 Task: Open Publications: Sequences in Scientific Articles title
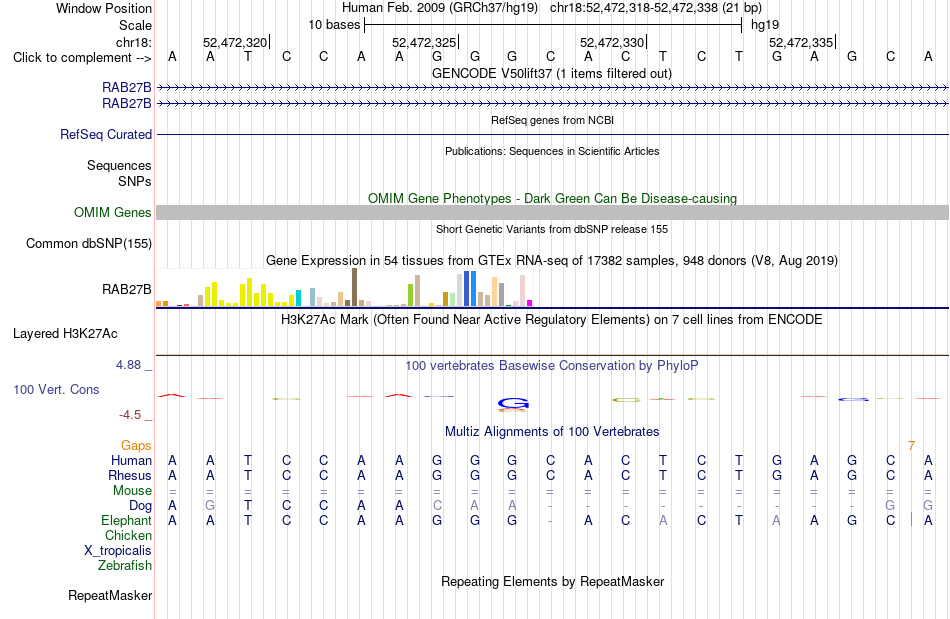pyautogui.click(x=552, y=151)
